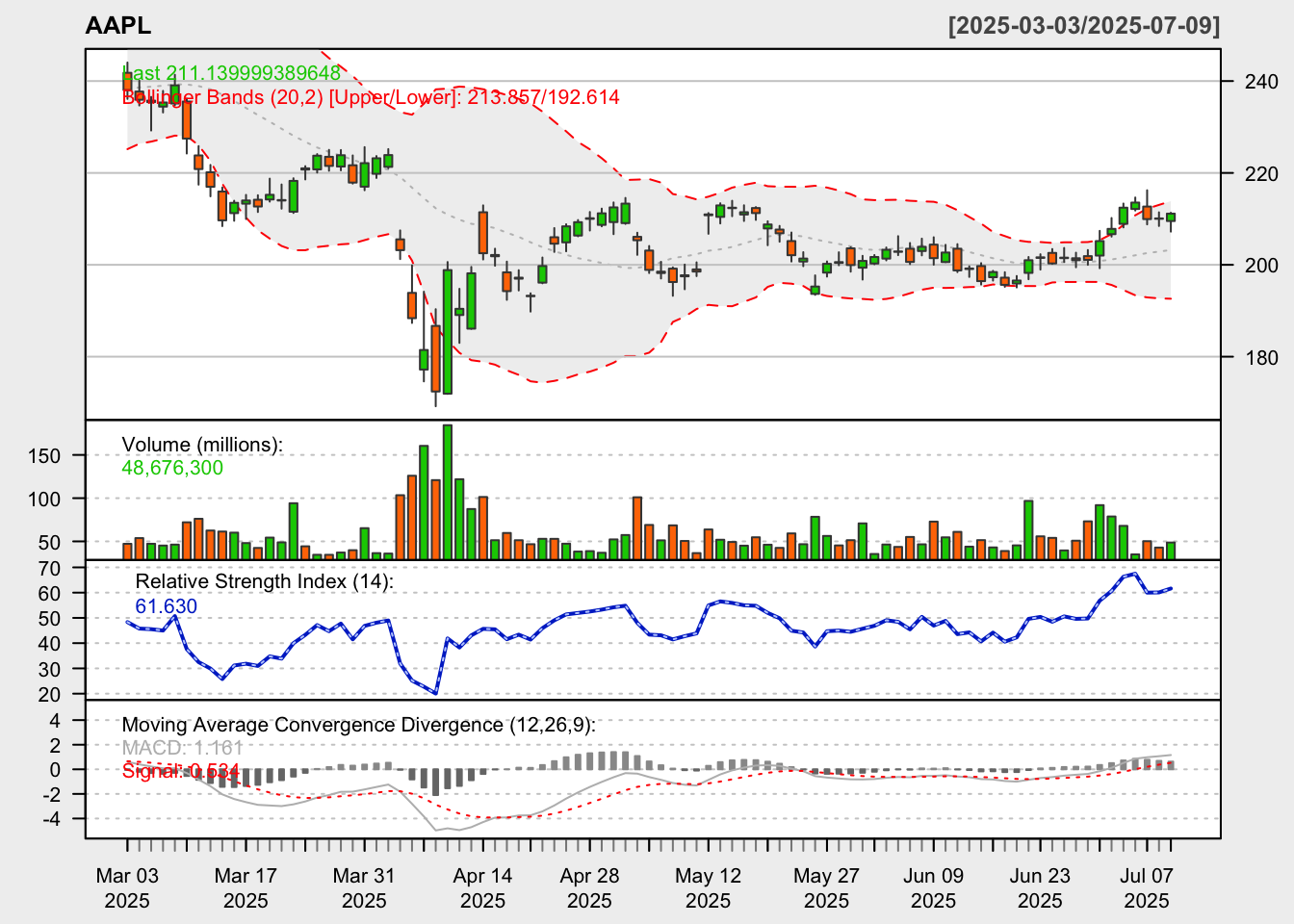1294x924 pixels.
Task: Click the 150 volume axis label
Action: (x=44, y=456)
